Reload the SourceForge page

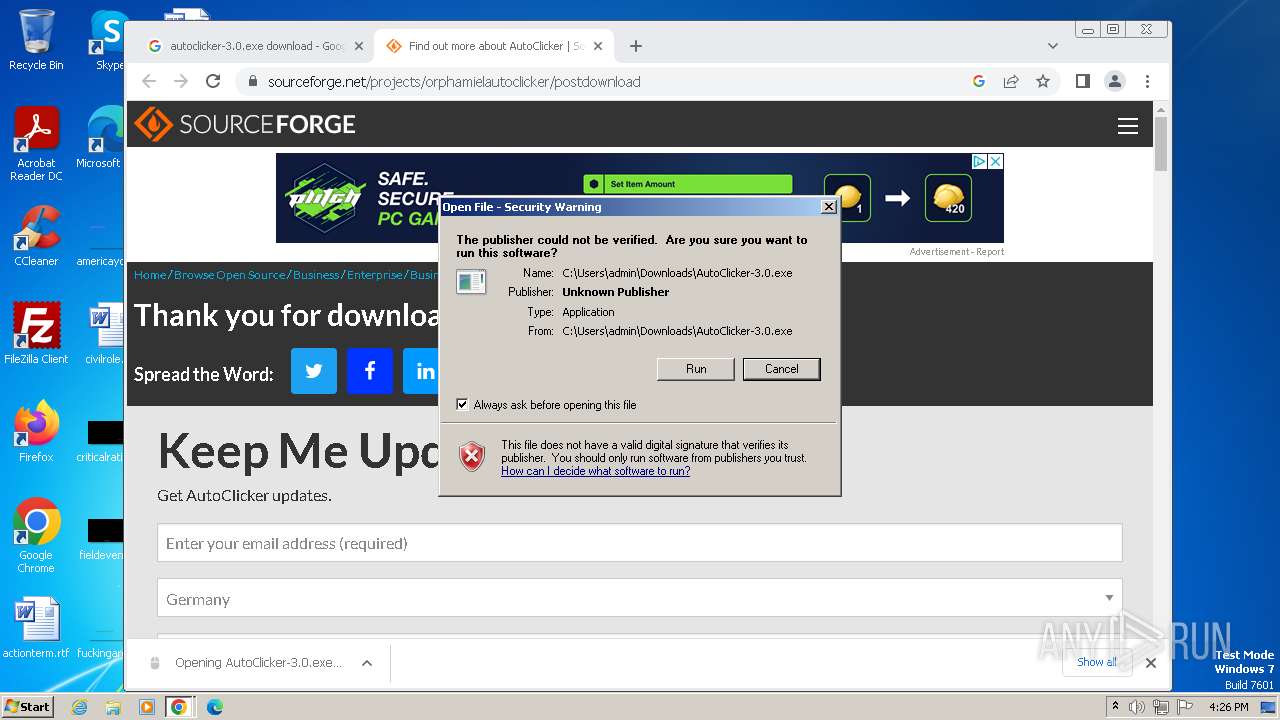(x=213, y=81)
